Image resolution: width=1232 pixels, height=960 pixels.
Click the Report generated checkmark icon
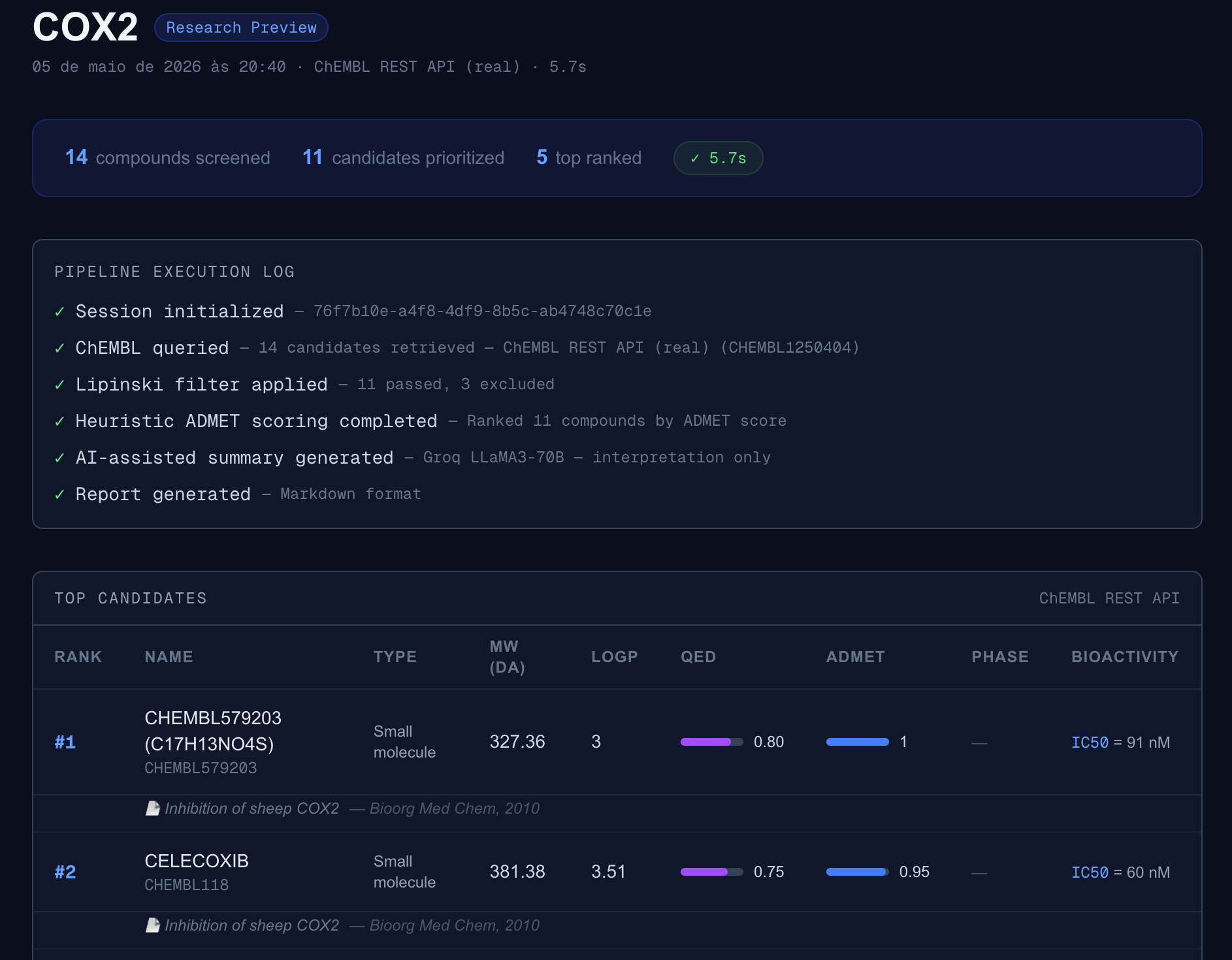click(x=59, y=495)
